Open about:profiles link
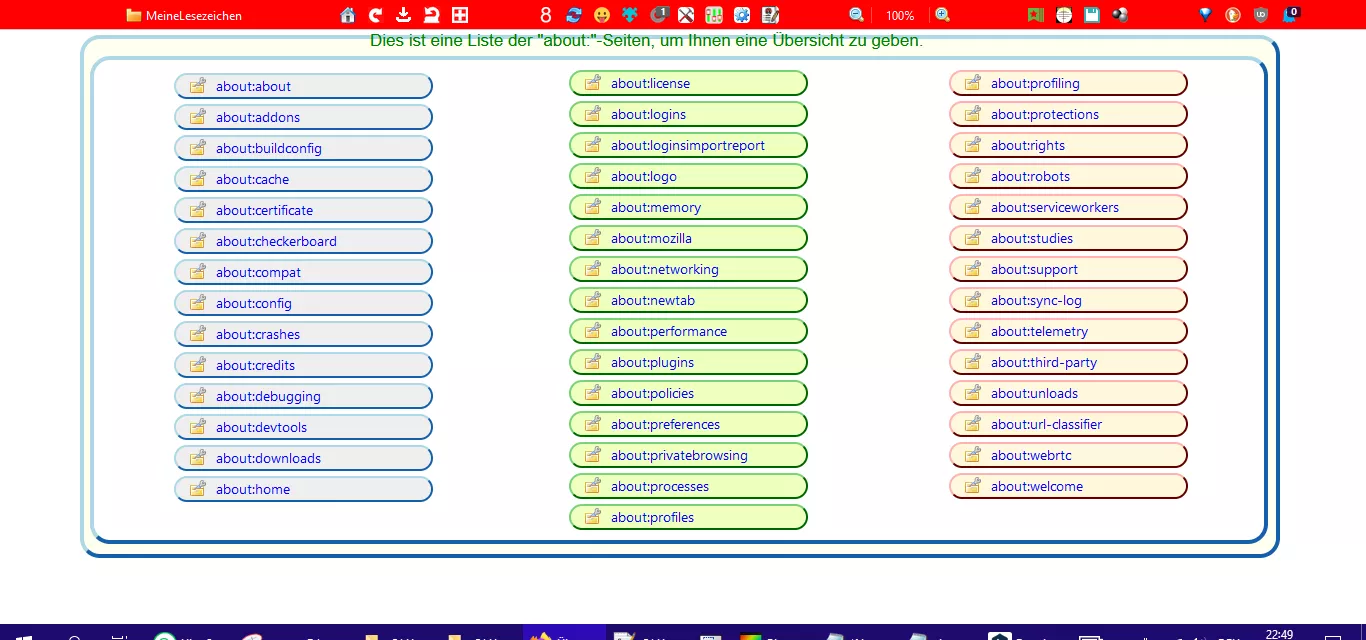This screenshot has height=640, width=1366. [x=688, y=517]
